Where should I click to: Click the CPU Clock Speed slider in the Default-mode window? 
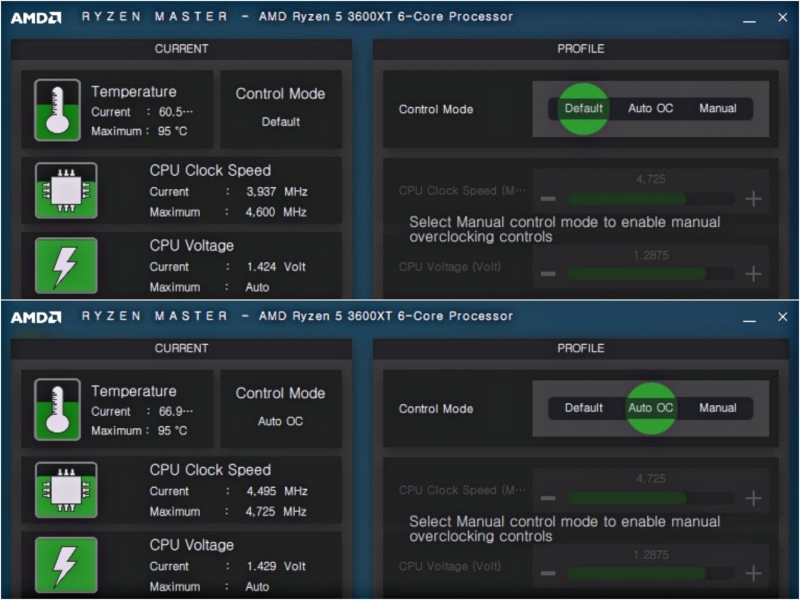[651, 198]
